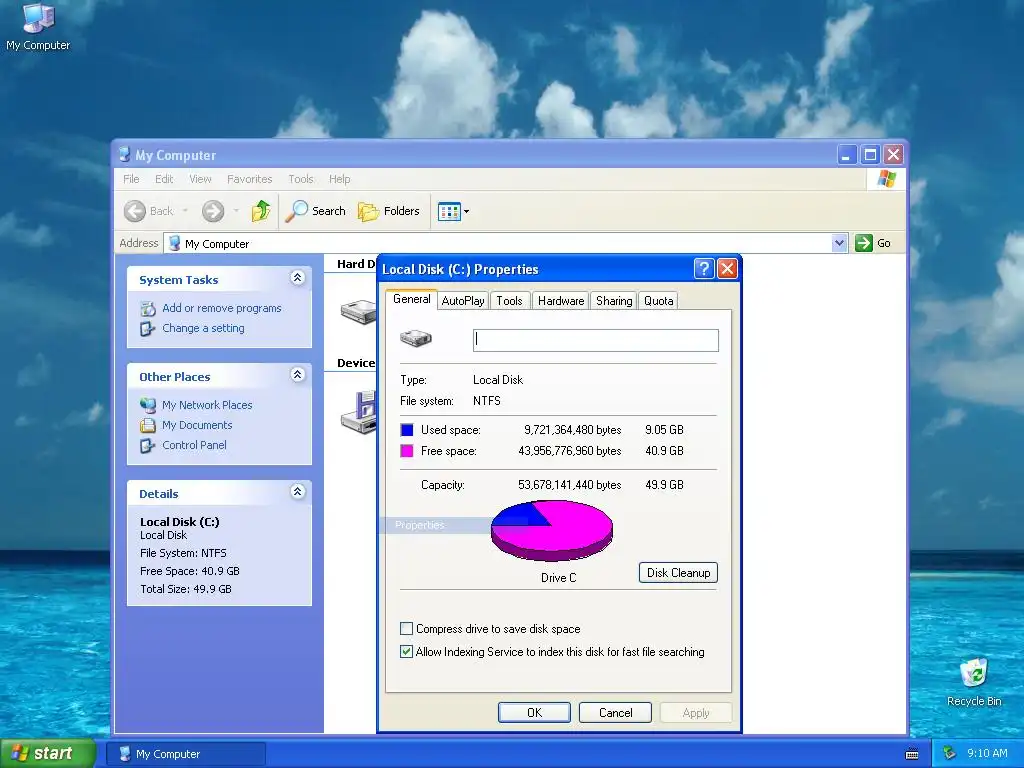Click OK in Properties dialog
This screenshot has height=768, width=1024.
click(534, 712)
